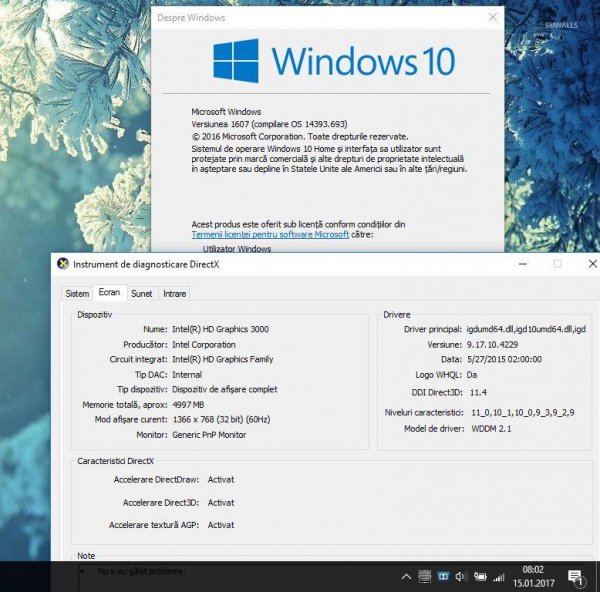The image size is (600, 592).
Task: Click the igdumd64.dll main driver value
Action: click(x=526, y=329)
